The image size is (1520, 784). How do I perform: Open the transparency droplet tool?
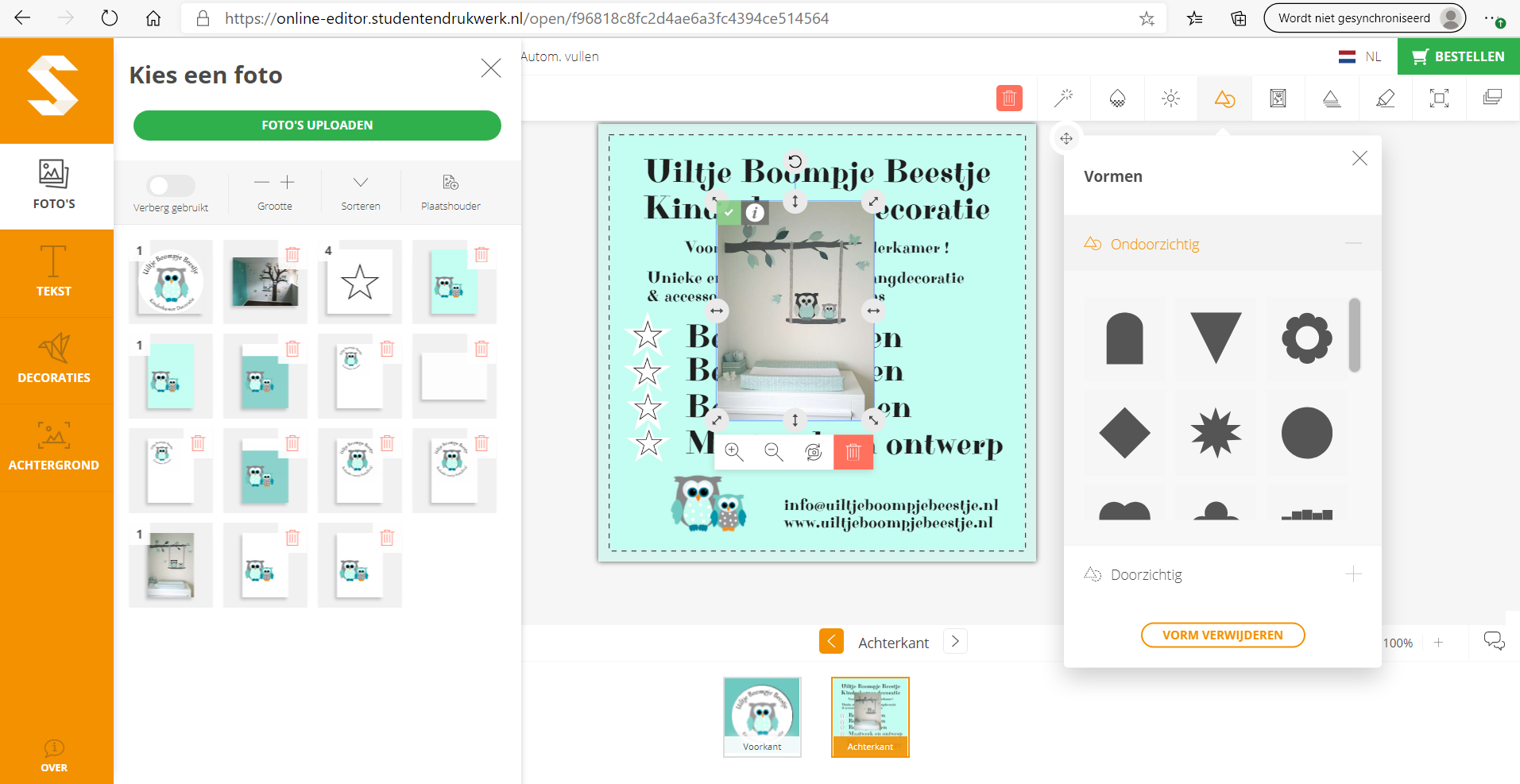(x=1117, y=98)
